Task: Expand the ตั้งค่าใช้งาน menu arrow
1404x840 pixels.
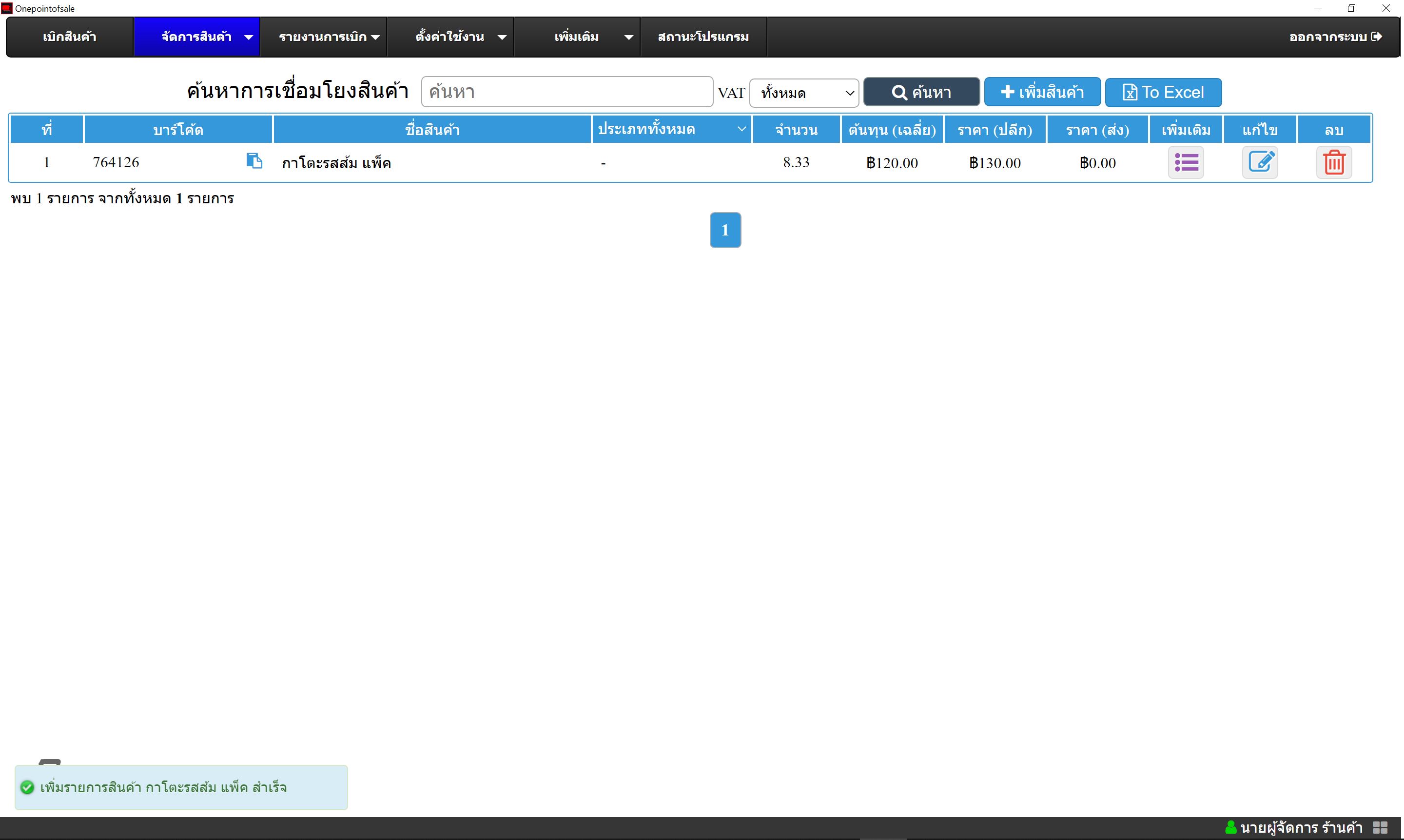Action: (502, 38)
